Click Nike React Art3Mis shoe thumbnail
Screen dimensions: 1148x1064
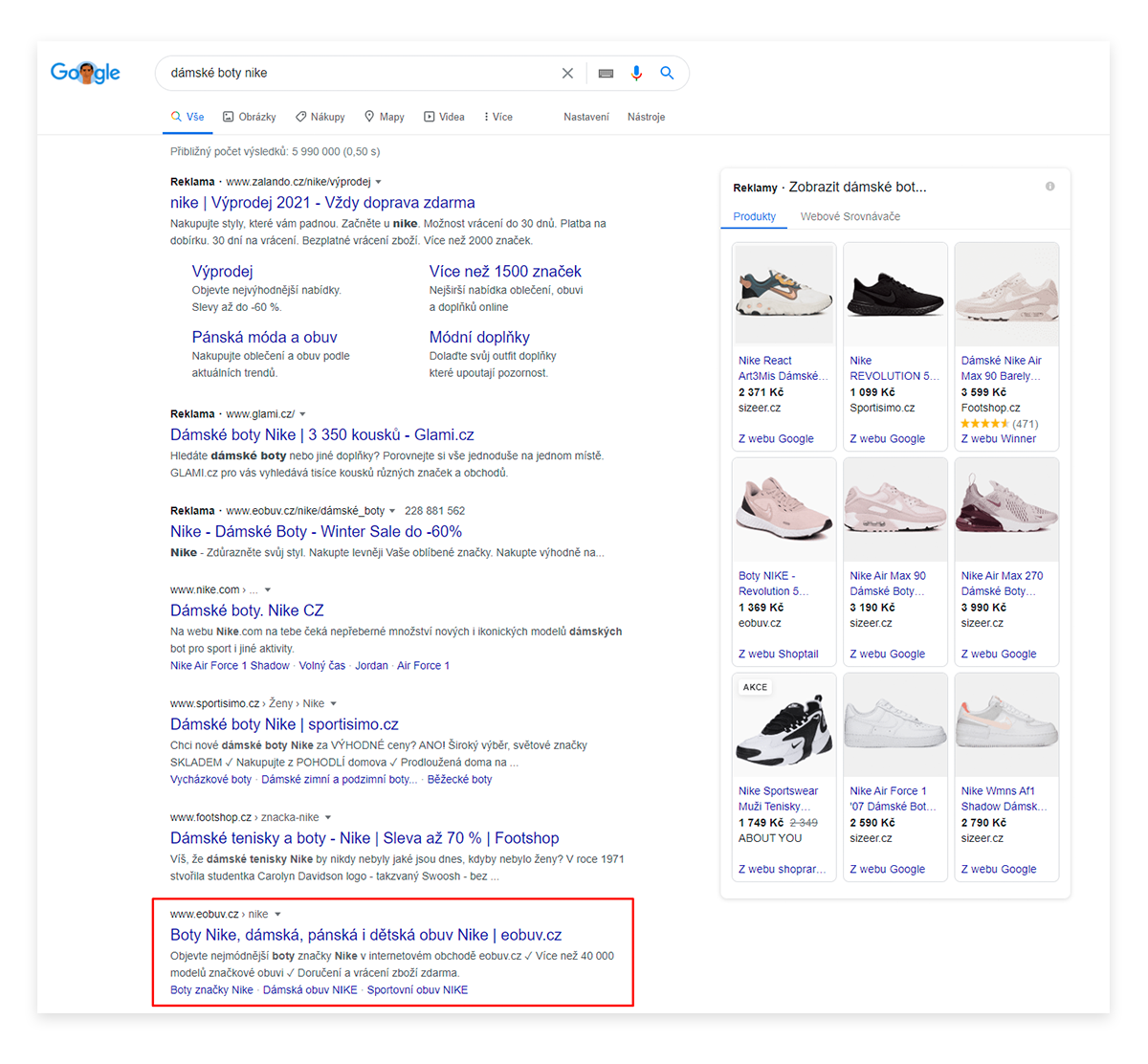pos(784,294)
